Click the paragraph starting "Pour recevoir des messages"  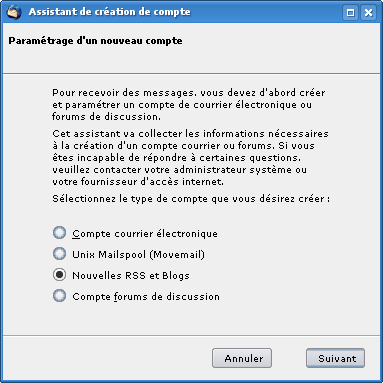(x=189, y=105)
